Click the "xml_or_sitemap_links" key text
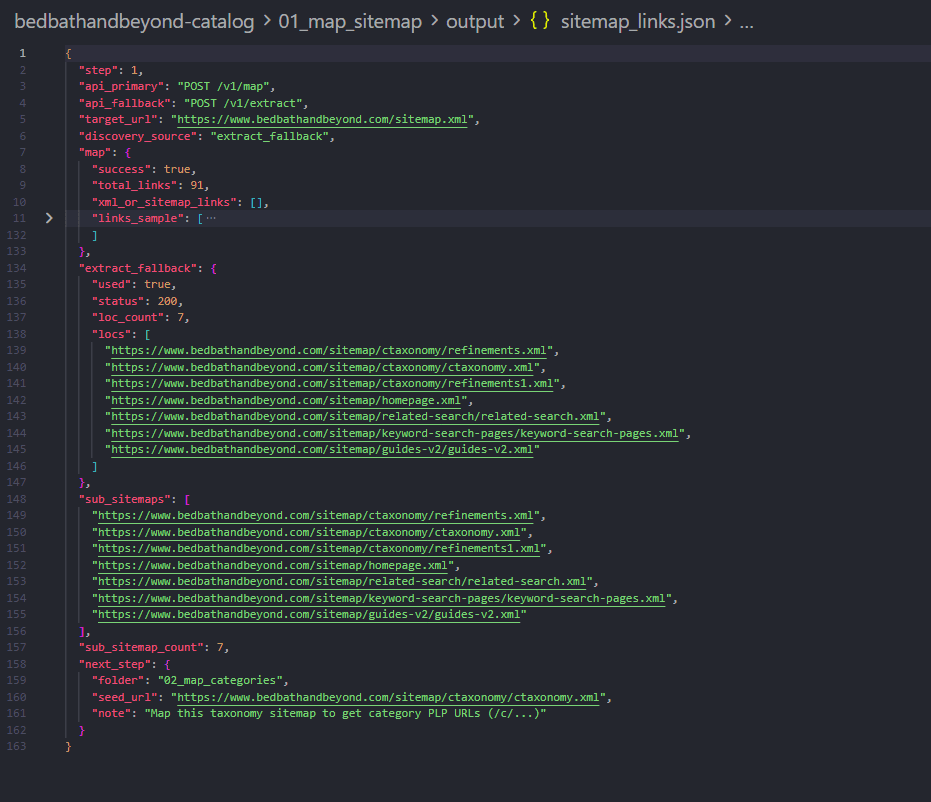This screenshot has width=931, height=802. tap(164, 202)
